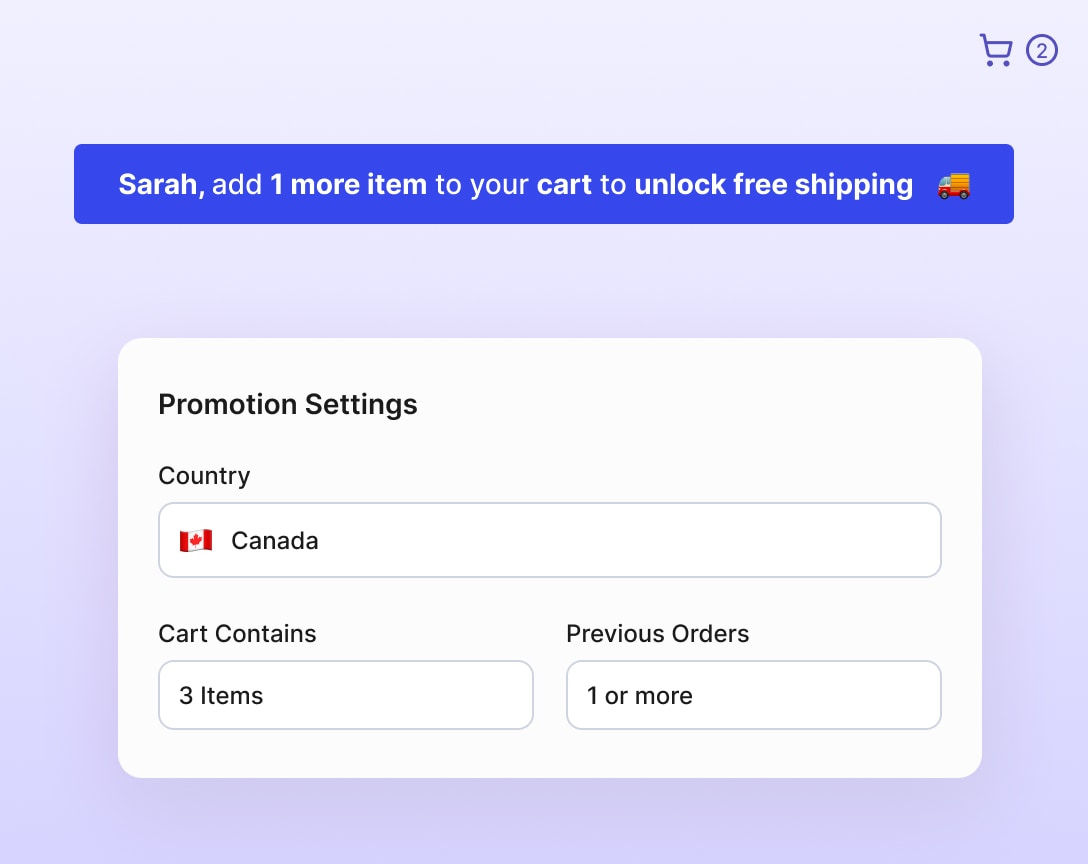Image resolution: width=1088 pixels, height=864 pixels.
Task: Click the truck icon after 'unlock free shipping'
Action: 952,184
